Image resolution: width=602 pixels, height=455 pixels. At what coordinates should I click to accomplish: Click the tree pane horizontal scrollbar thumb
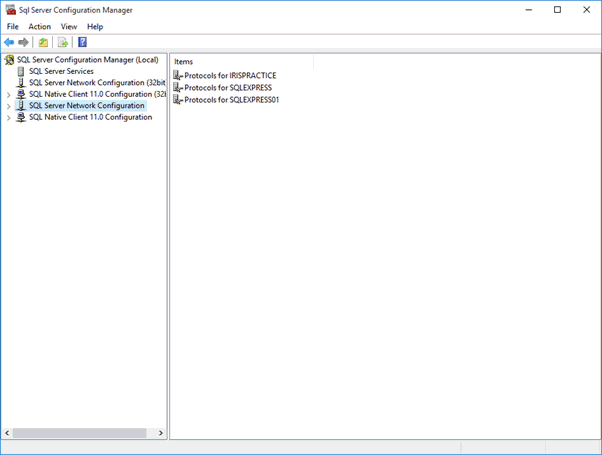pyautogui.click(x=79, y=433)
